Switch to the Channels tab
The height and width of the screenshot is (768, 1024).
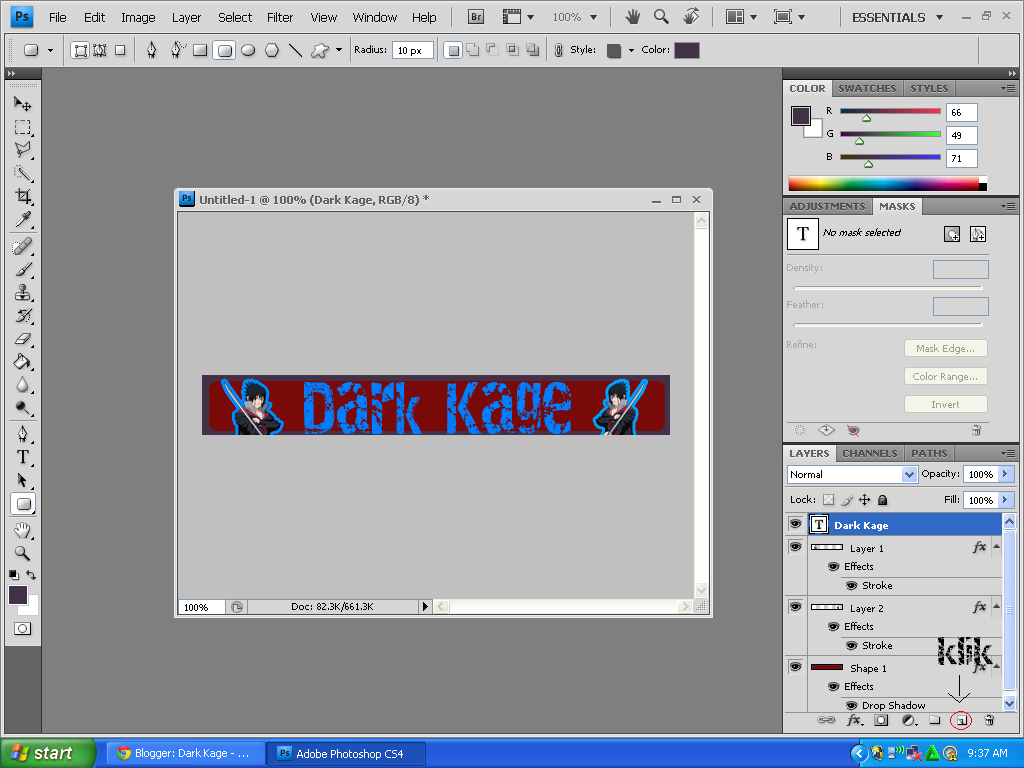pyautogui.click(x=869, y=453)
